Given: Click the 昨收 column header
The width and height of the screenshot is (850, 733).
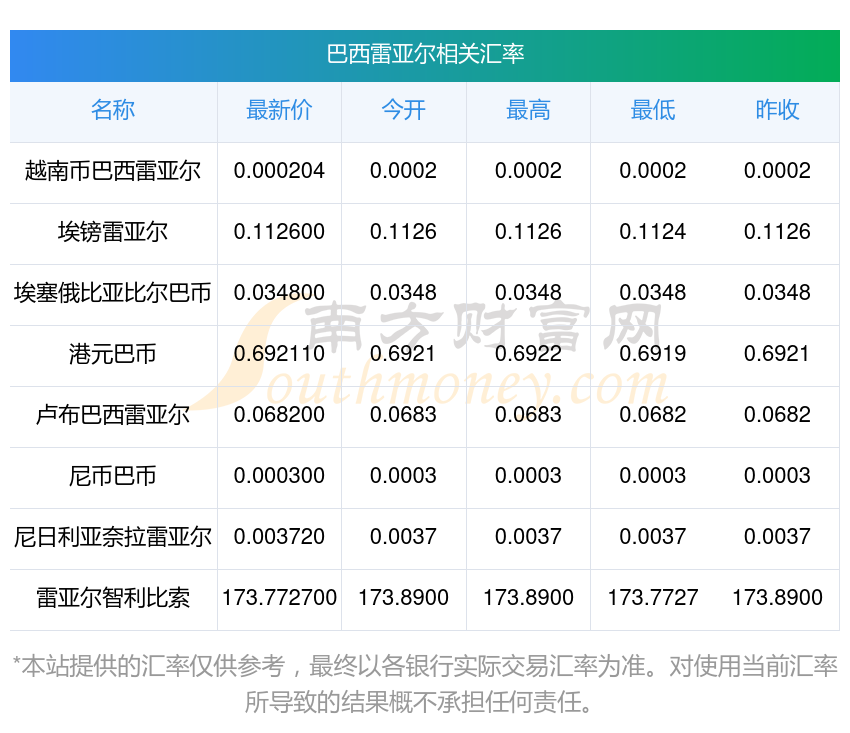Looking at the screenshot, I should pyautogui.click(x=777, y=111).
